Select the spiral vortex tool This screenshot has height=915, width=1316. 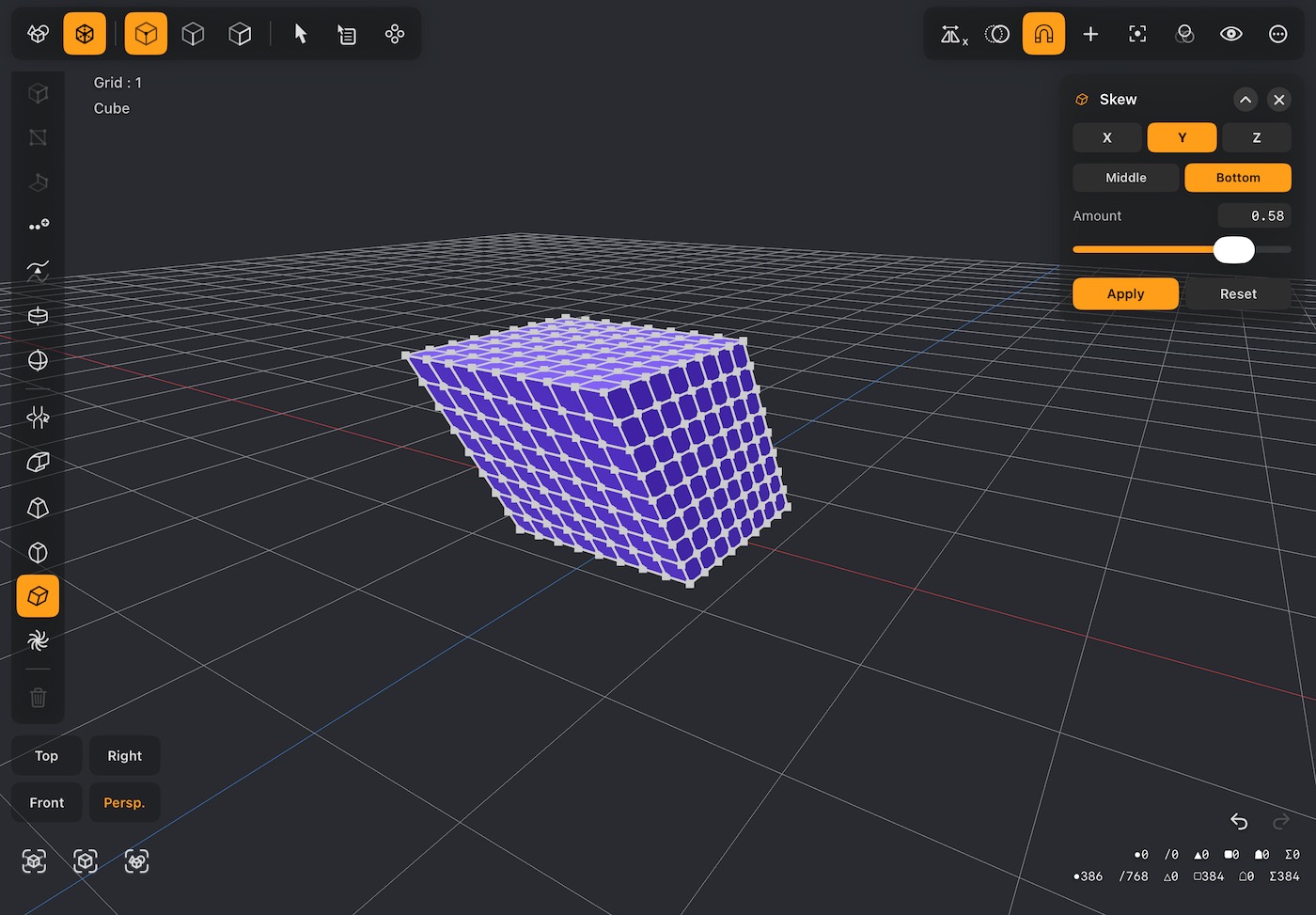coord(38,641)
